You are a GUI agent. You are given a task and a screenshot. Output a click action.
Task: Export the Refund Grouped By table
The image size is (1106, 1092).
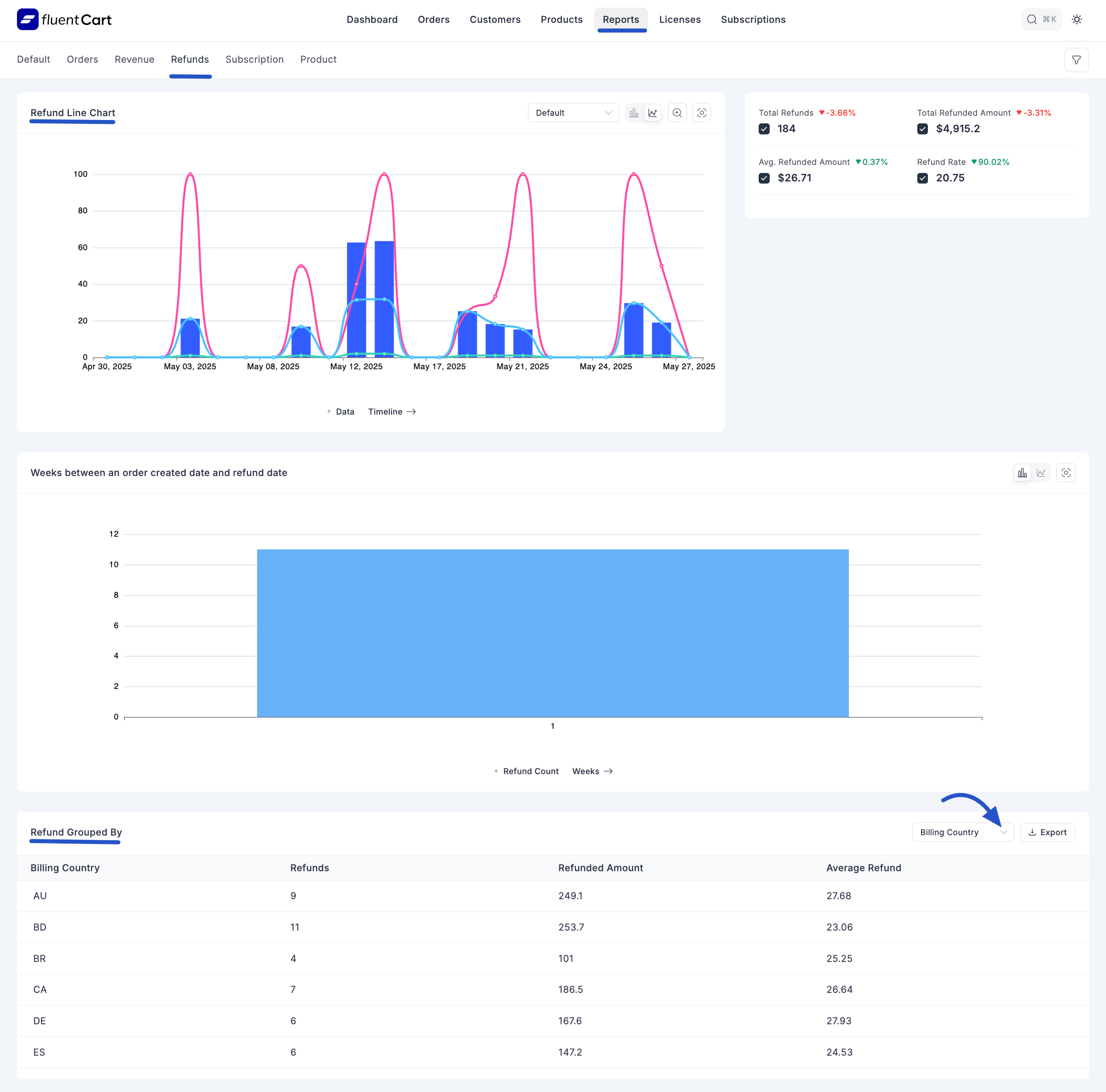pos(1047,832)
